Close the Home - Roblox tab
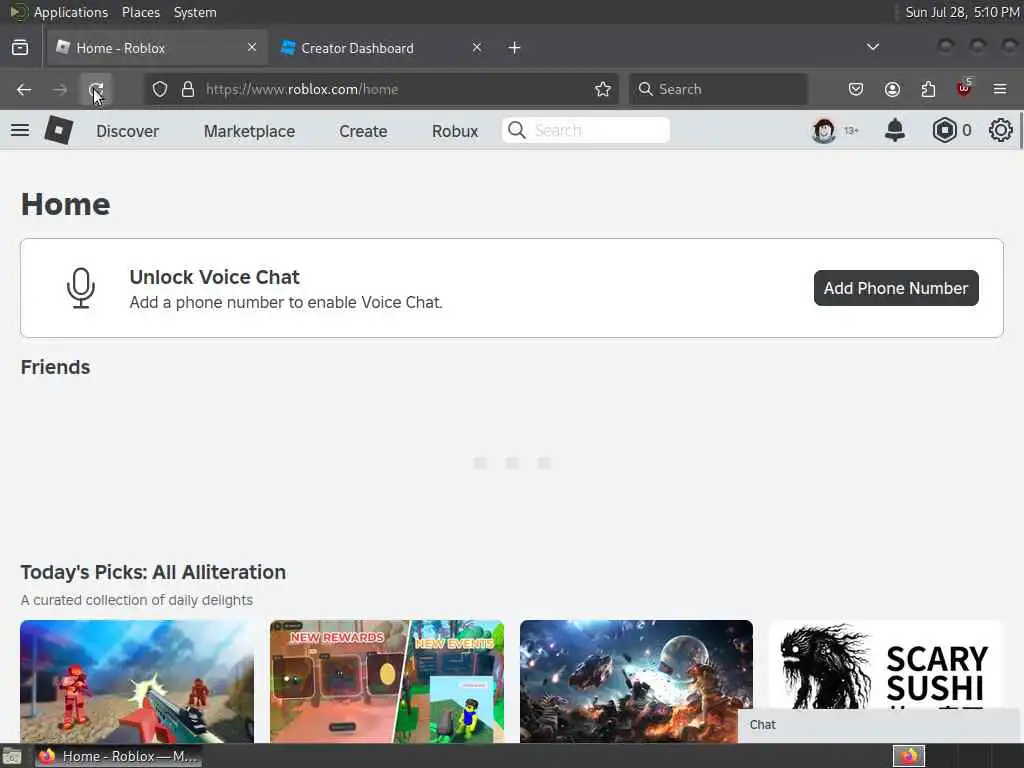Screen dimensions: 1024x768 [x=252, y=48]
